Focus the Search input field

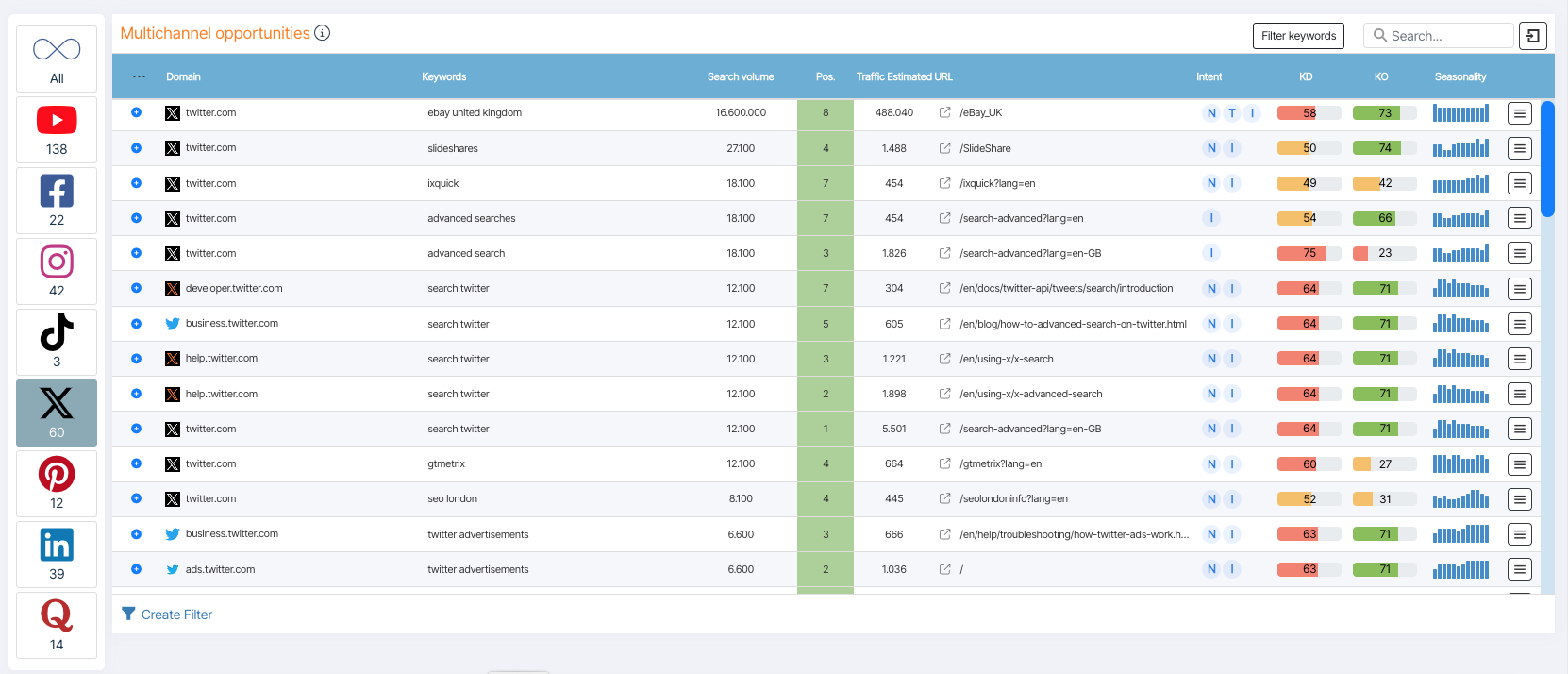pyautogui.click(x=1439, y=36)
